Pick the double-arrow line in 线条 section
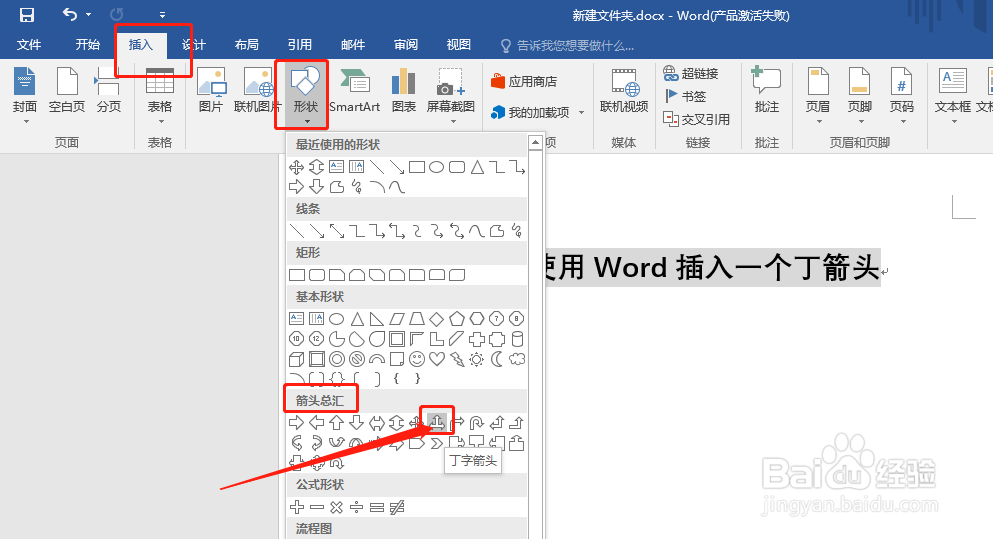This screenshot has height=539, width=993. 336,231
